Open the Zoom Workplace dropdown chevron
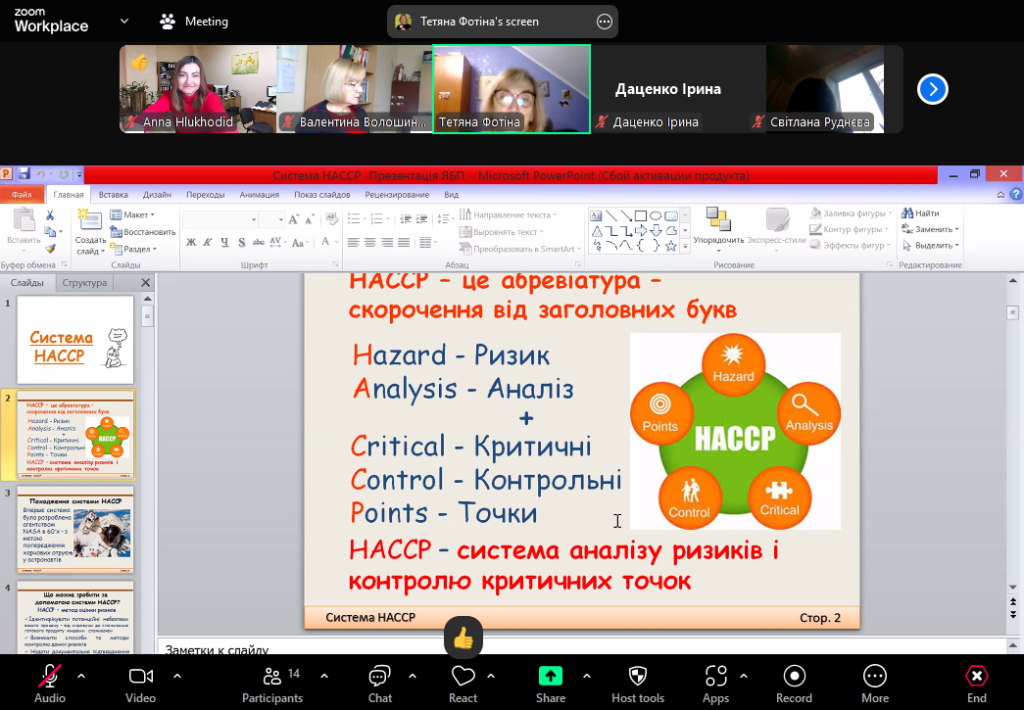The image size is (1024, 710). tap(124, 21)
